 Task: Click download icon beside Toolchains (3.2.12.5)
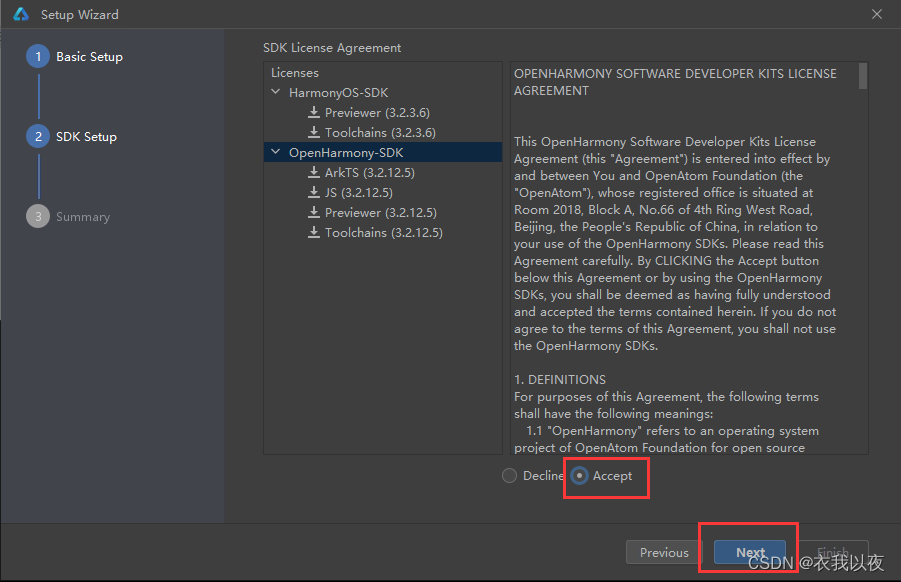tap(314, 233)
